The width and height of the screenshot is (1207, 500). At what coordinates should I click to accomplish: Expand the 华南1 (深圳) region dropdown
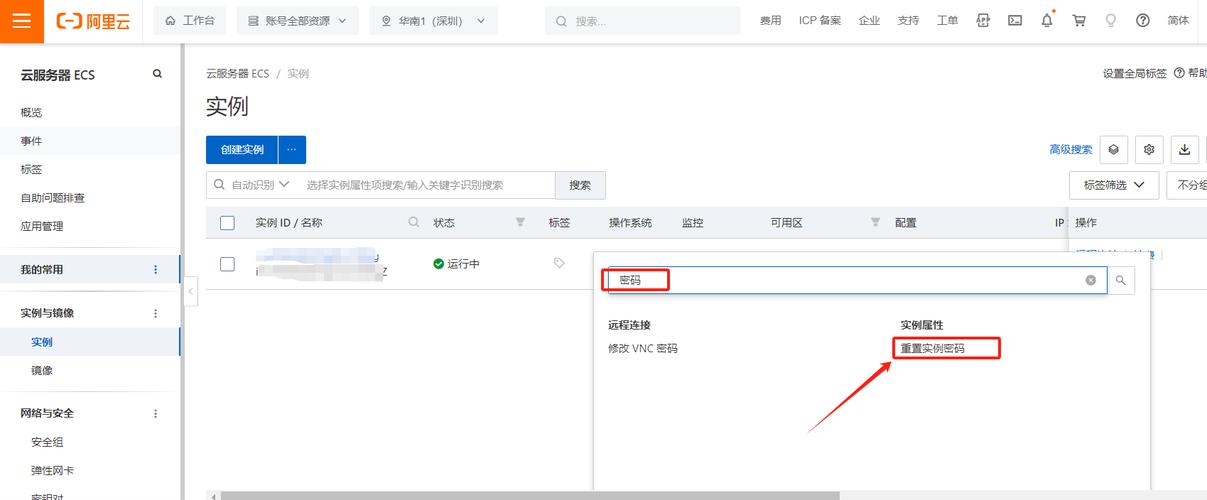coord(433,21)
